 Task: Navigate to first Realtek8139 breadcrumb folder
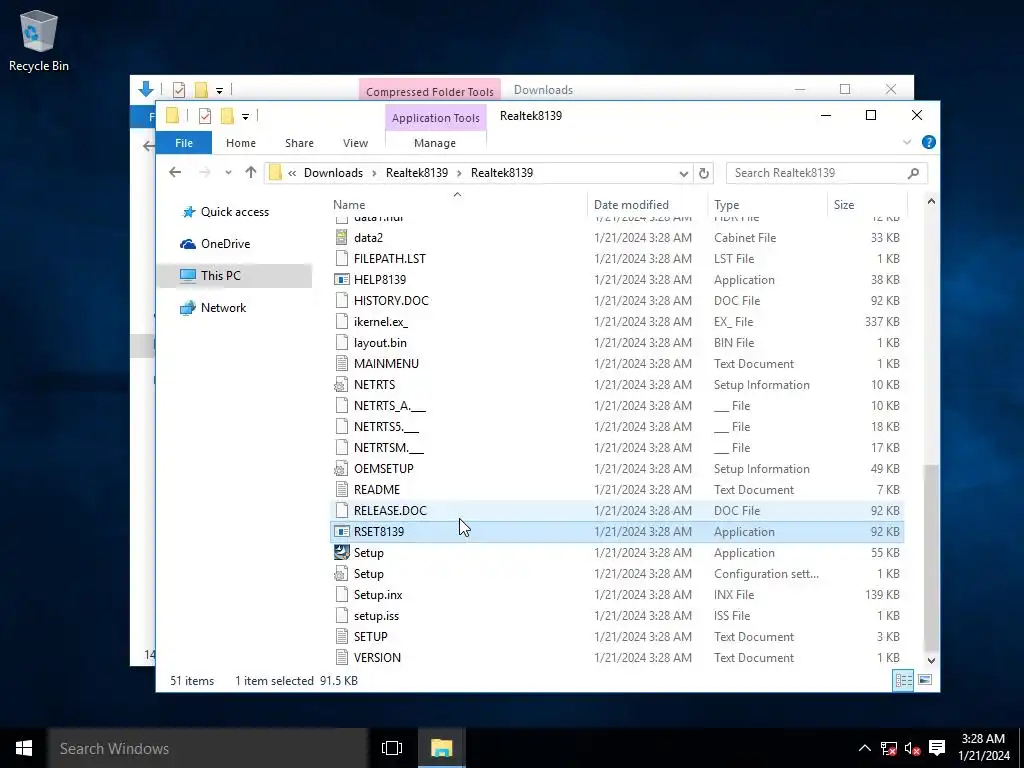pyautogui.click(x=417, y=173)
